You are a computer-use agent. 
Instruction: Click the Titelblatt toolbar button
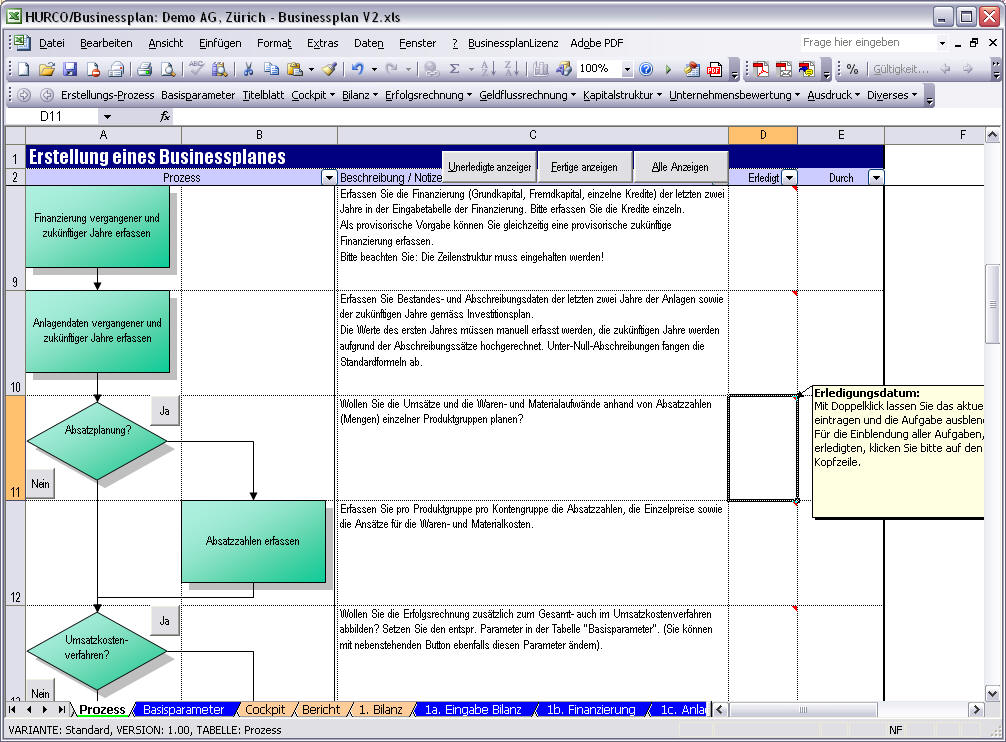click(x=263, y=95)
